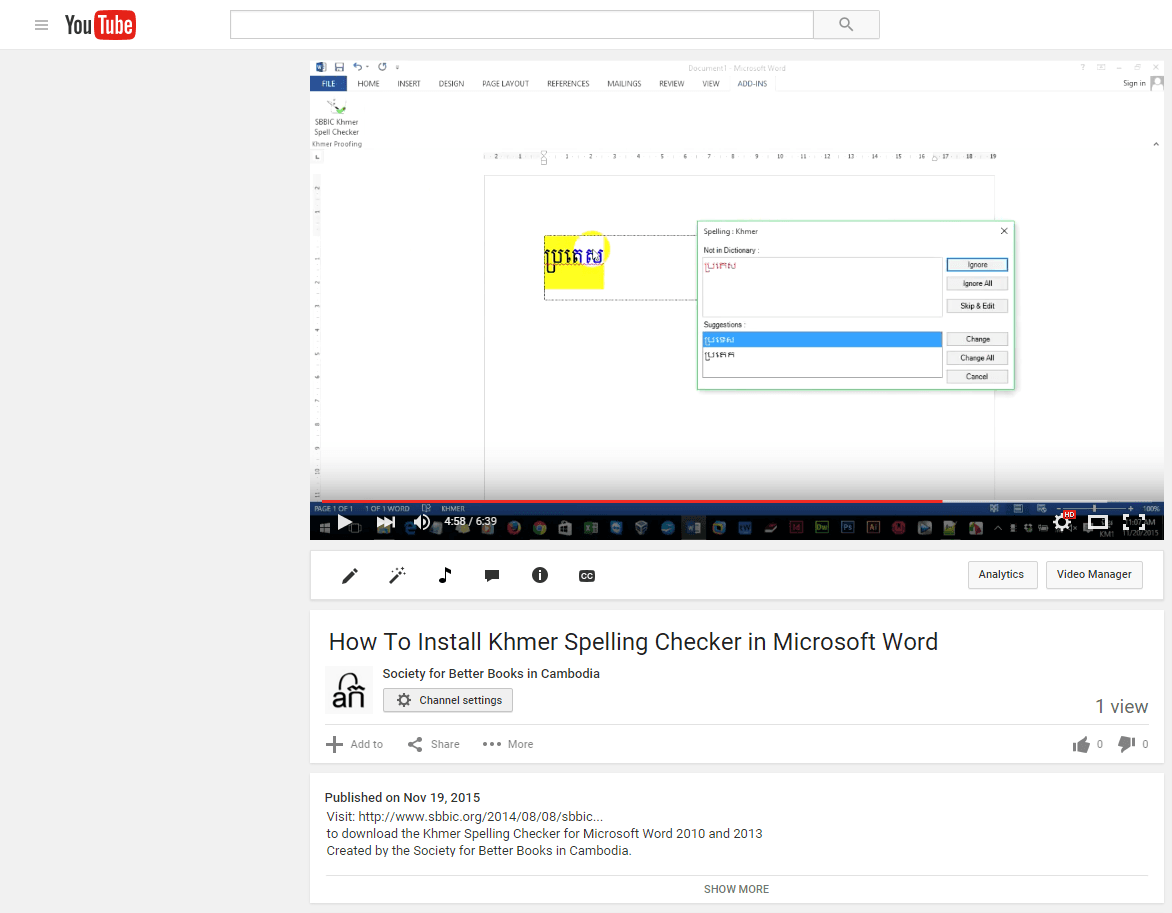Open Annotations speech bubble icon
The width and height of the screenshot is (1172, 913).
[x=492, y=575]
